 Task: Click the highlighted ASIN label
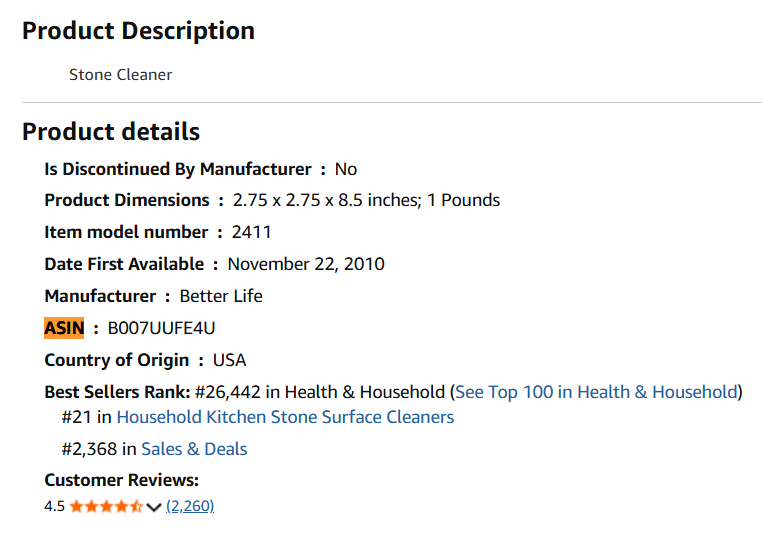tap(64, 328)
